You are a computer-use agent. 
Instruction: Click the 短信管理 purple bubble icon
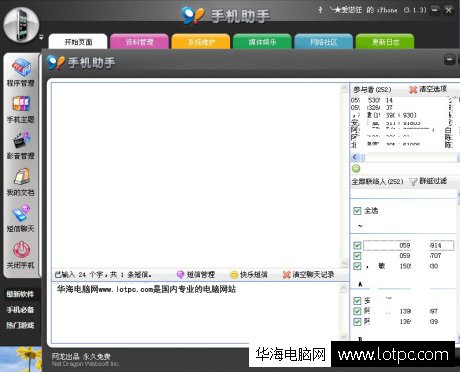[x=180, y=275]
